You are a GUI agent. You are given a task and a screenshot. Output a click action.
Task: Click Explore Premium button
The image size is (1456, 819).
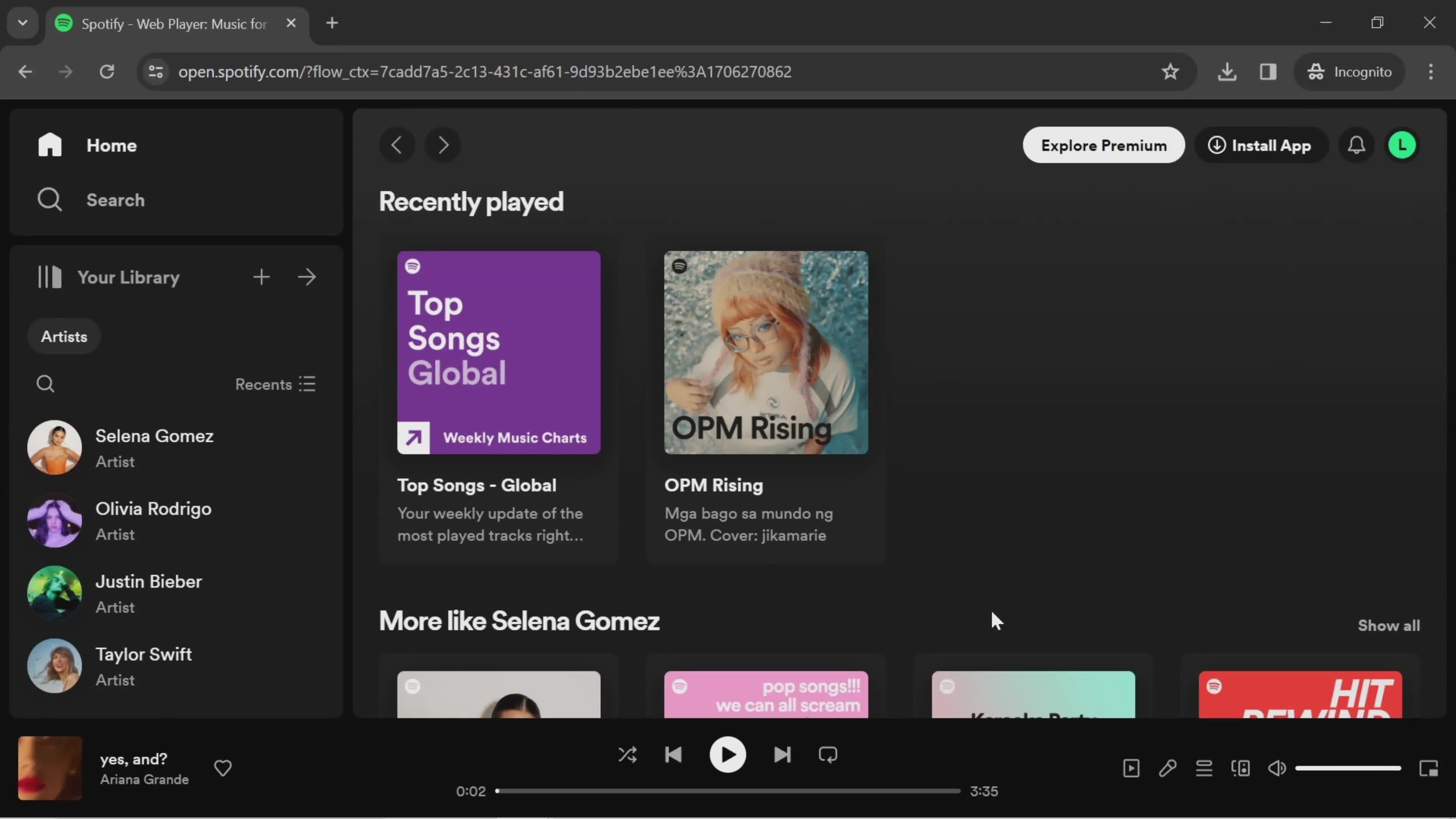click(x=1103, y=145)
